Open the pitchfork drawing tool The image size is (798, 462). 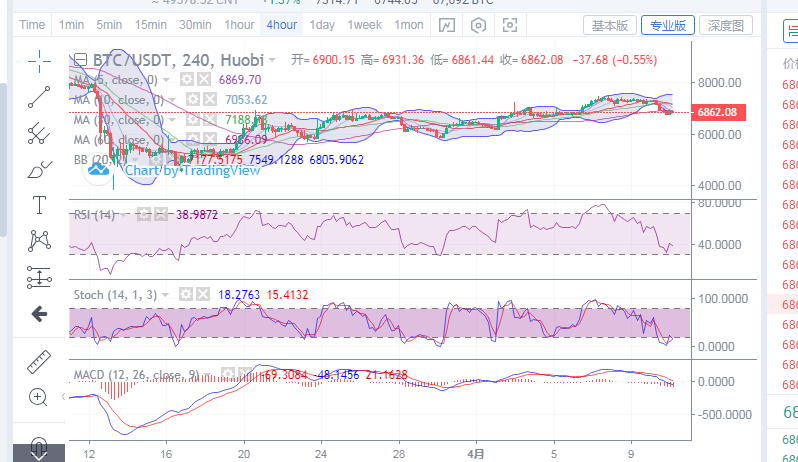(x=39, y=133)
